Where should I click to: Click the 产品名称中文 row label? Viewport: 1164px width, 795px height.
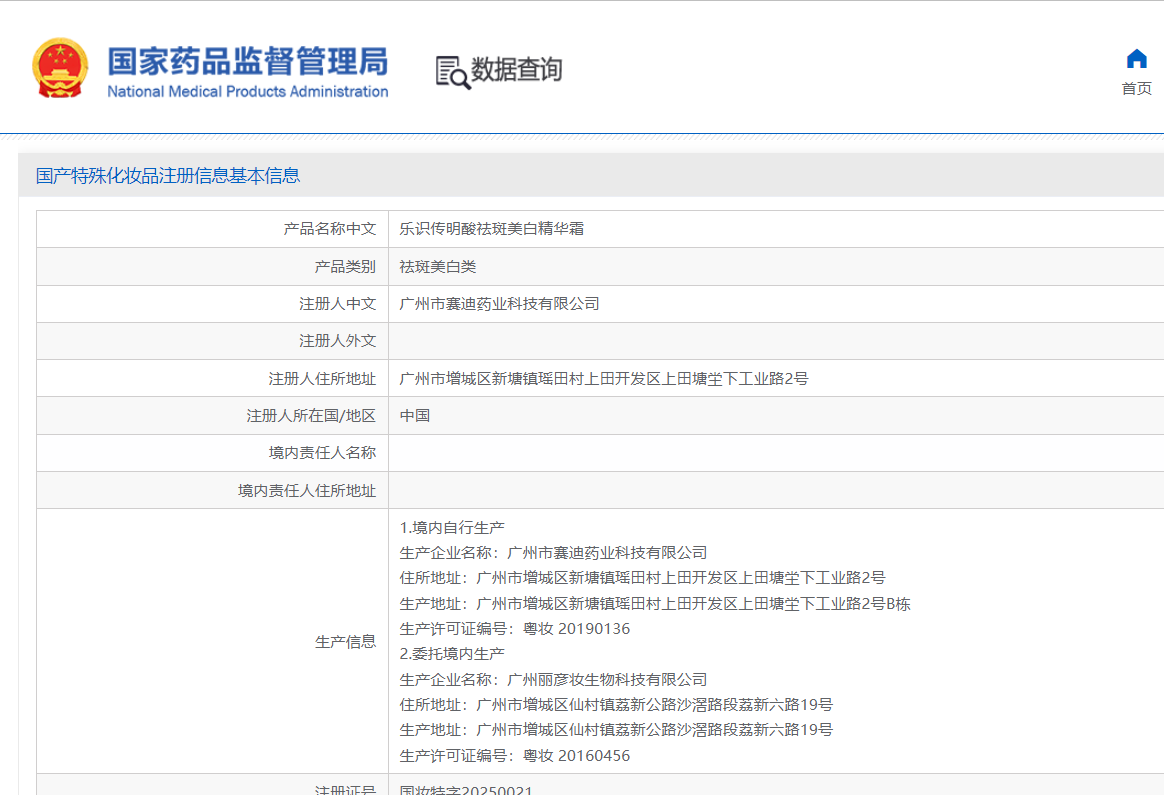[x=329, y=229]
